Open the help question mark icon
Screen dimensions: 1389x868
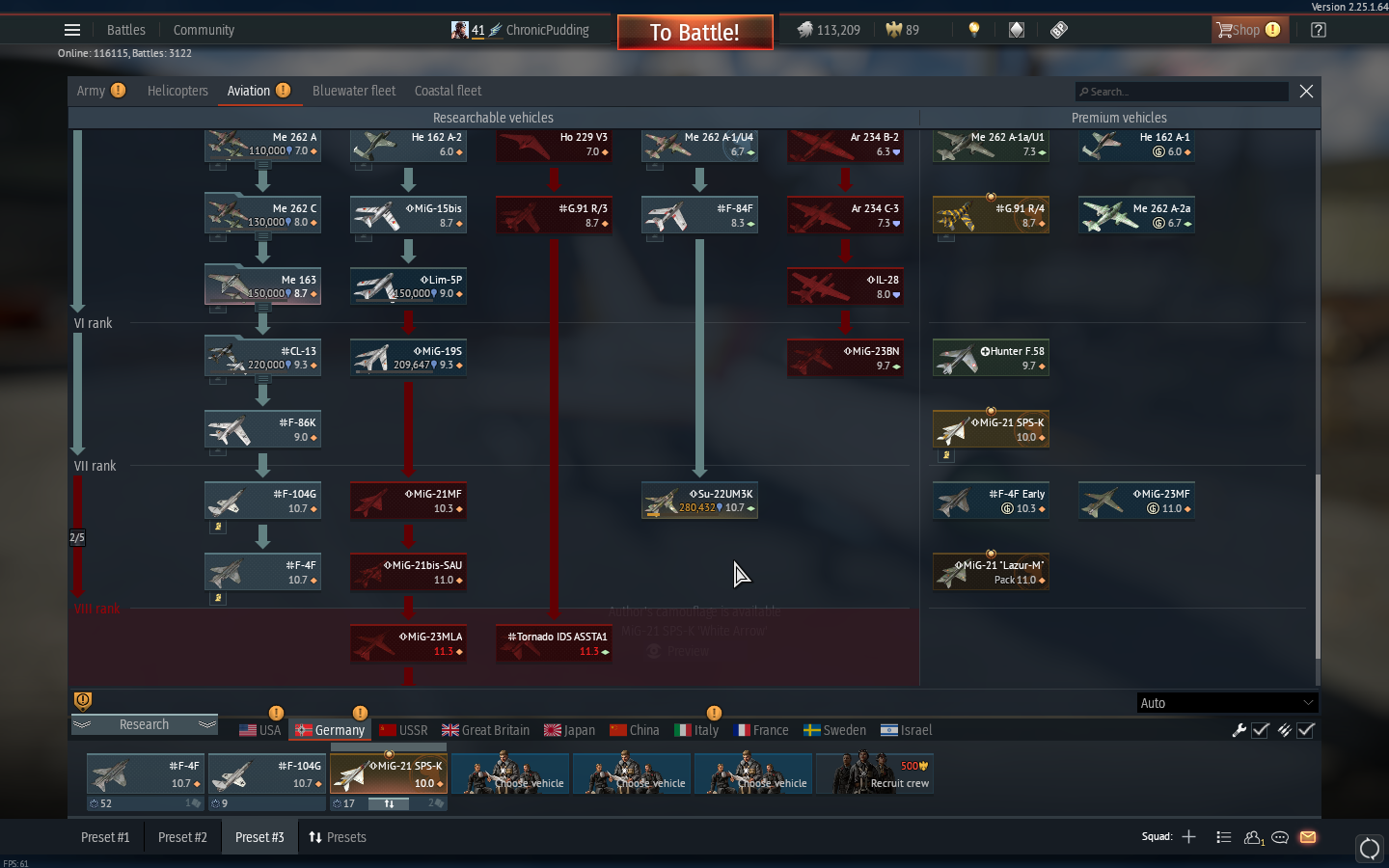(1319, 30)
